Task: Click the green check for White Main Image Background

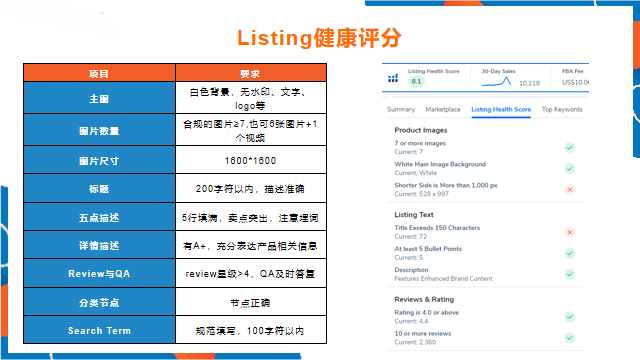Action: tap(570, 168)
